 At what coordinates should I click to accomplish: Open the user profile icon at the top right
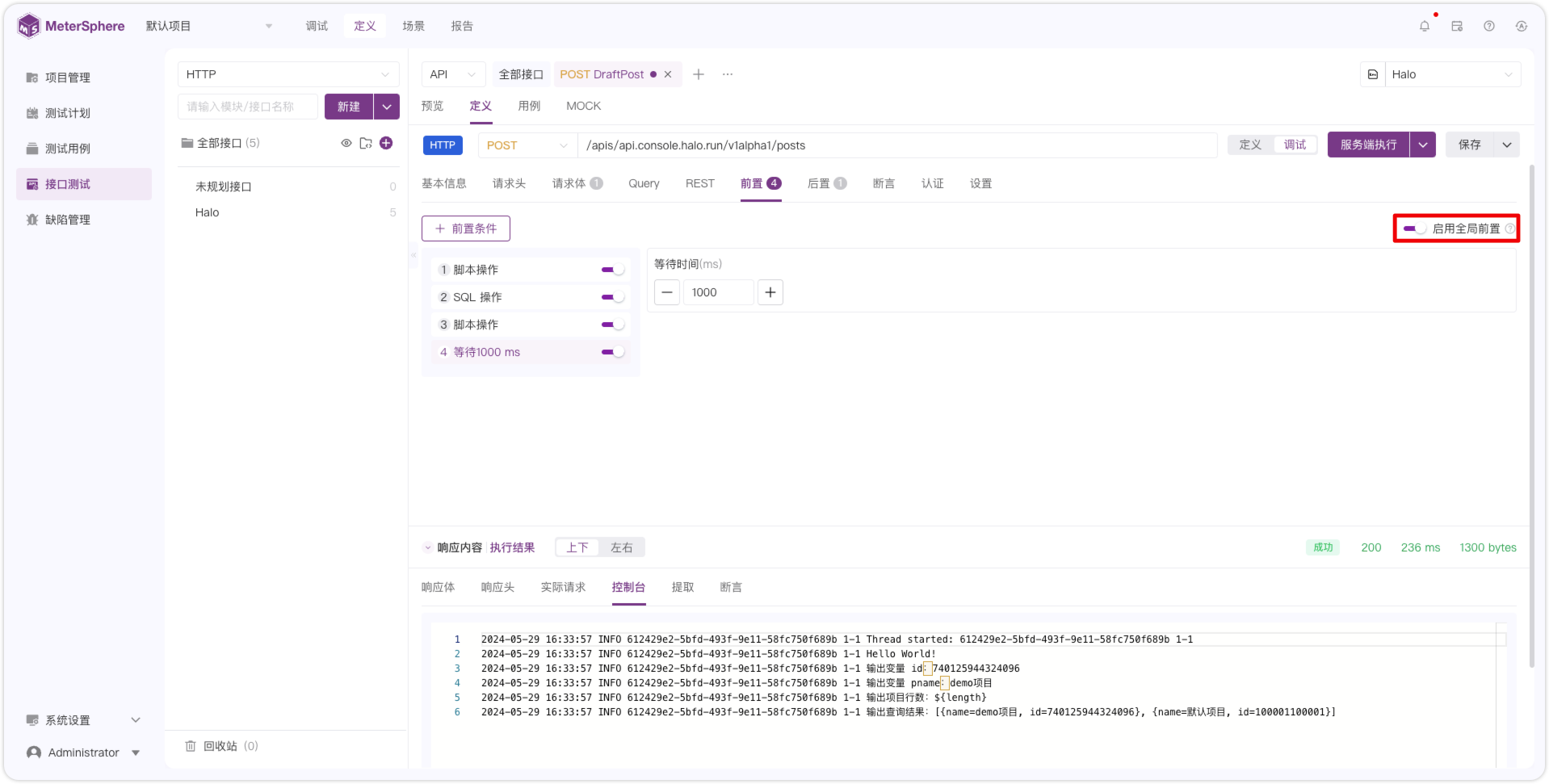1522,26
